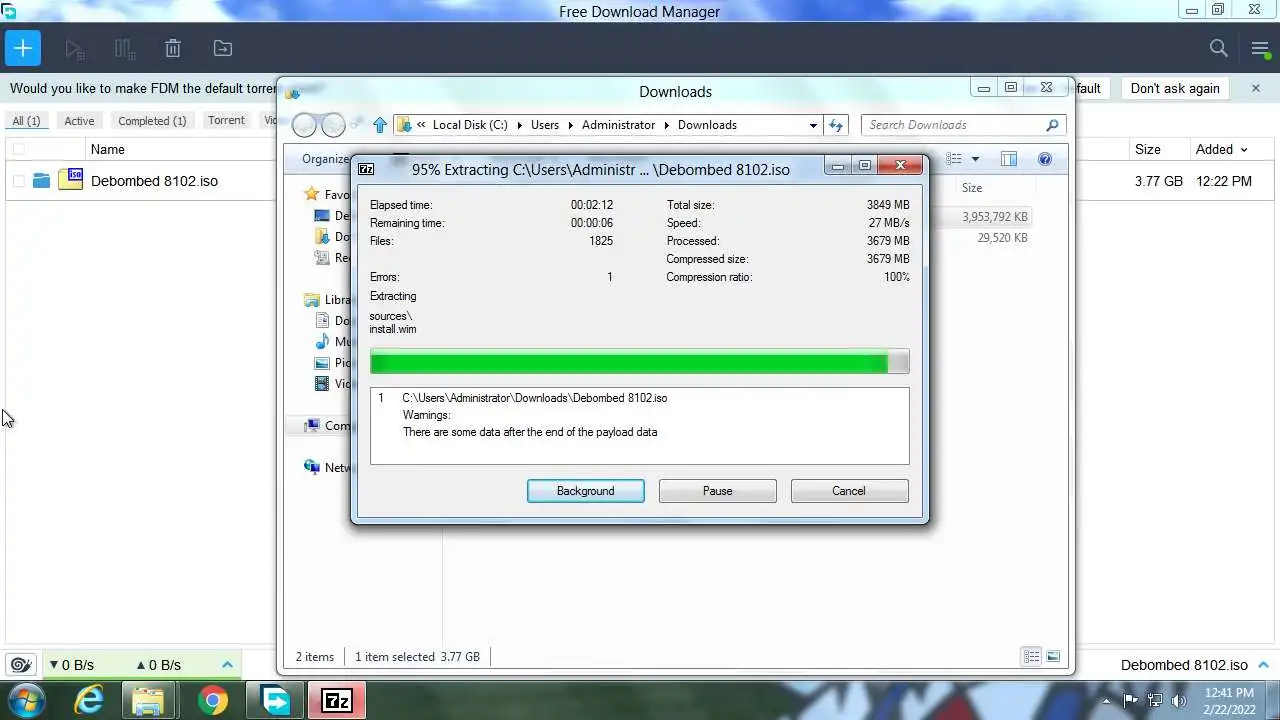
Task: Sort FDM list by the Added column arrow
Action: [1244, 150]
